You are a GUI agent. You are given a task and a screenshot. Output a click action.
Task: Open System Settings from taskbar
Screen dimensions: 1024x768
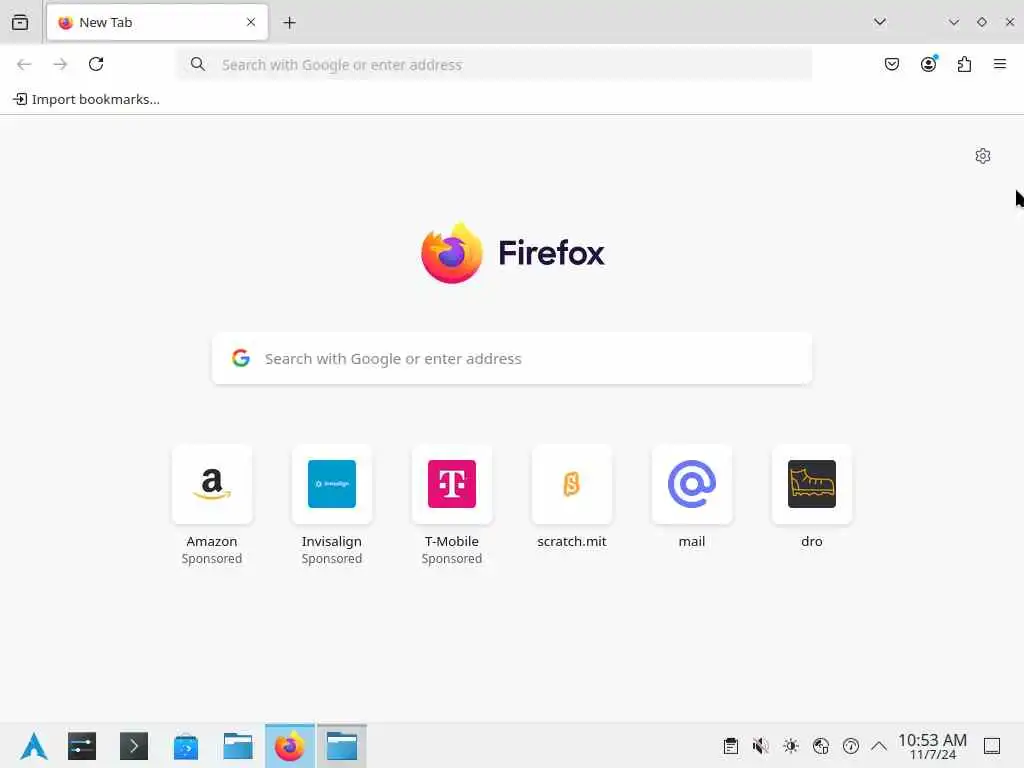(x=82, y=746)
